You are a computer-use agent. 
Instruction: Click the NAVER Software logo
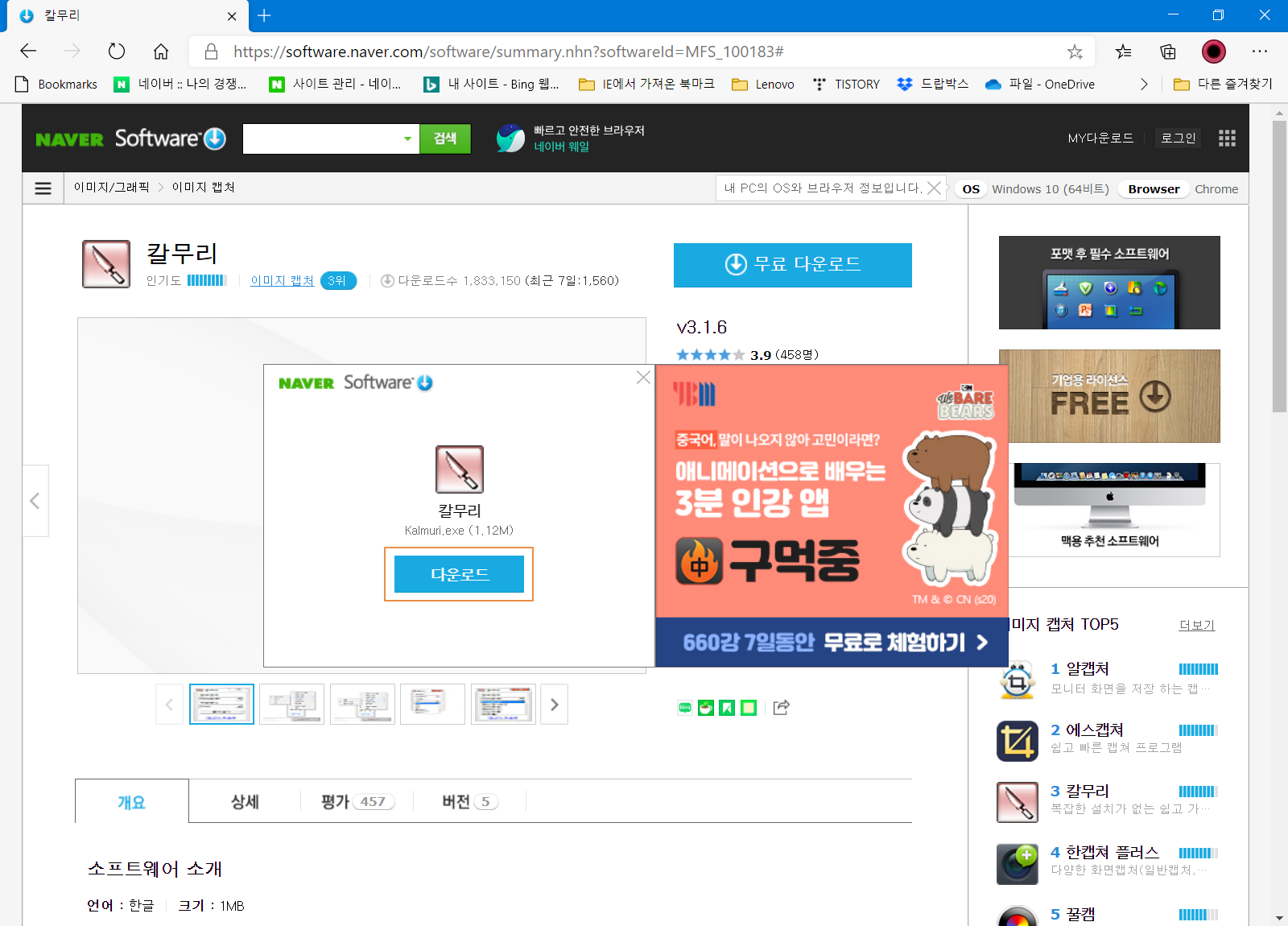[x=130, y=138]
